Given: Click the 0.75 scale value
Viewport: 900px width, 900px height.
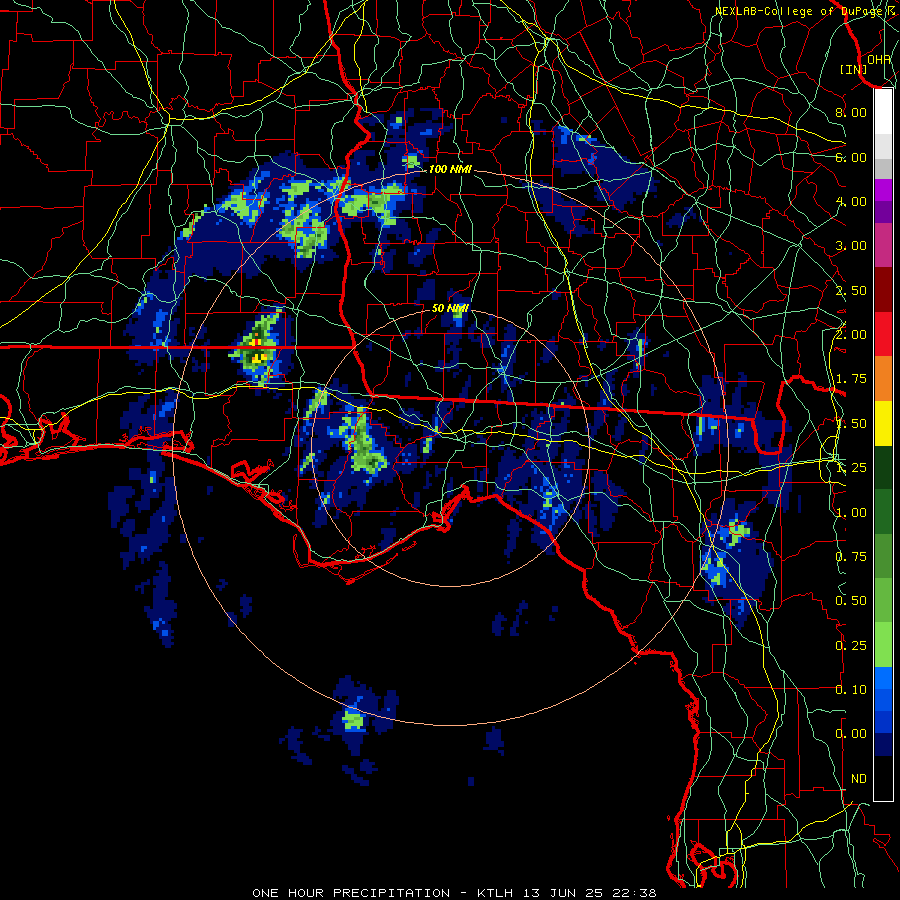Looking at the screenshot, I should coord(851,557).
